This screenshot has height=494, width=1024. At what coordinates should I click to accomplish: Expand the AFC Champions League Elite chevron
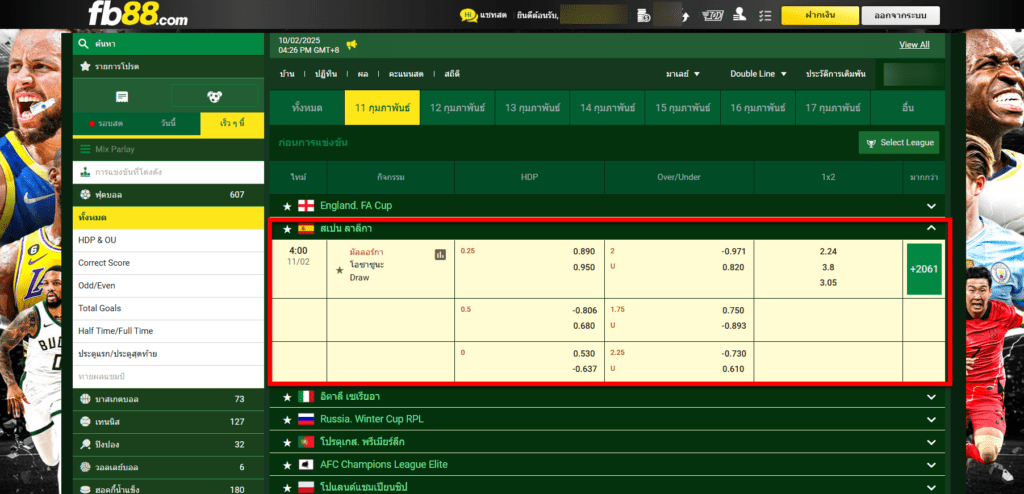coord(931,465)
